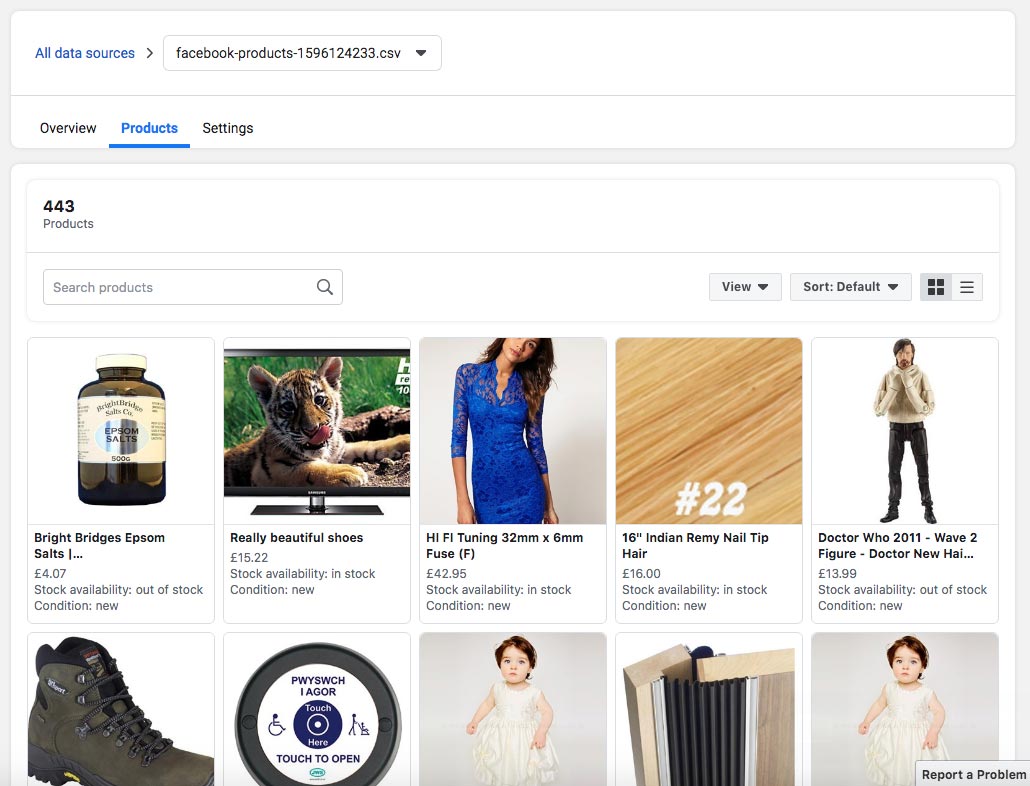Click the £15.22 price
The width and height of the screenshot is (1030, 786).
[x=249, y=557]
